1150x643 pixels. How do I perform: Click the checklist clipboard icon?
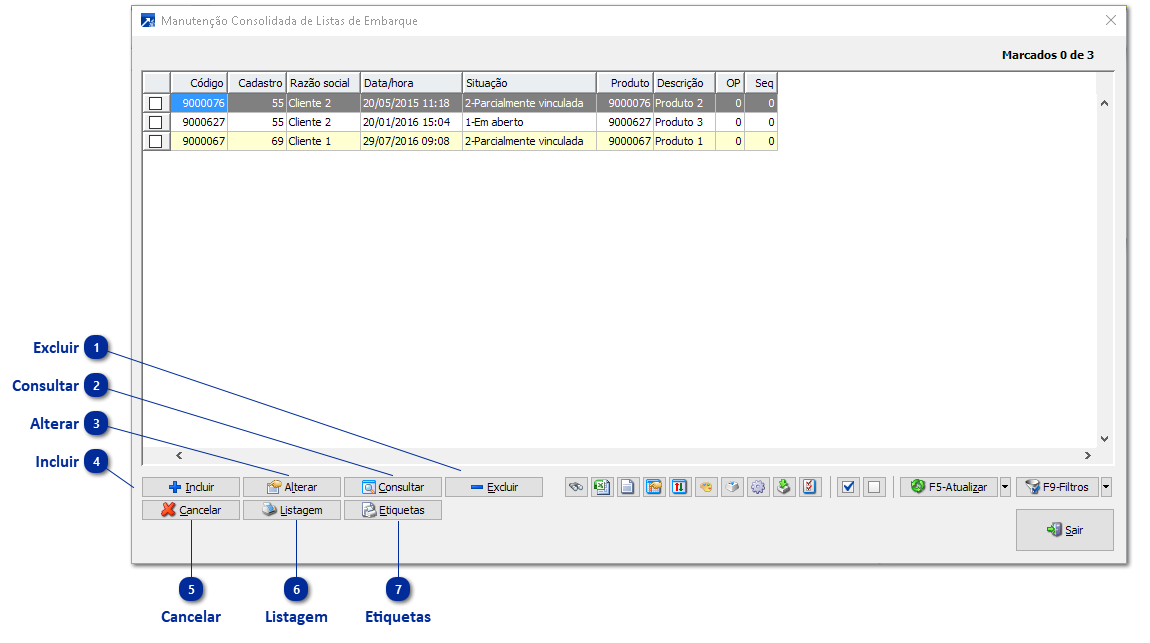click(810, 487)
